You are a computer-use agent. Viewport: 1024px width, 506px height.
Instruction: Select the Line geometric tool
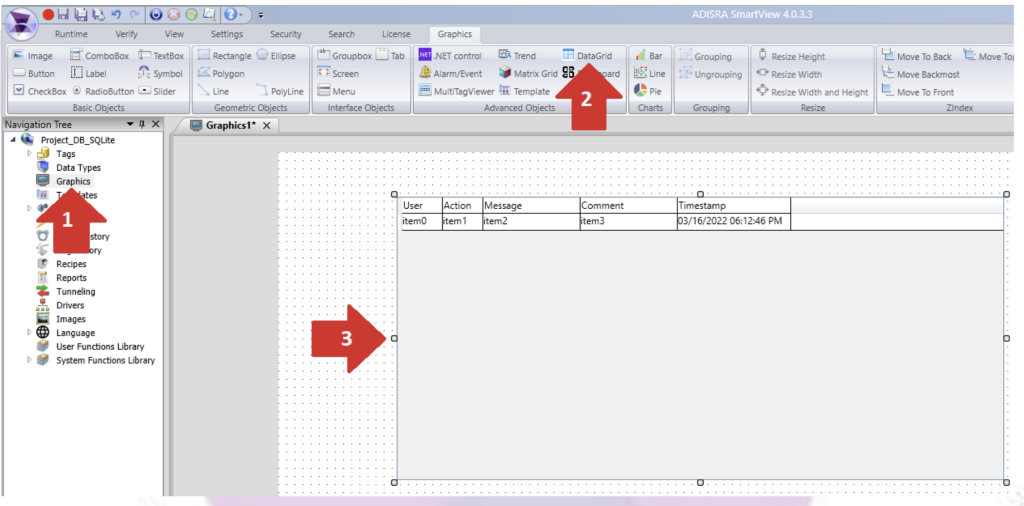pos(213,91)
